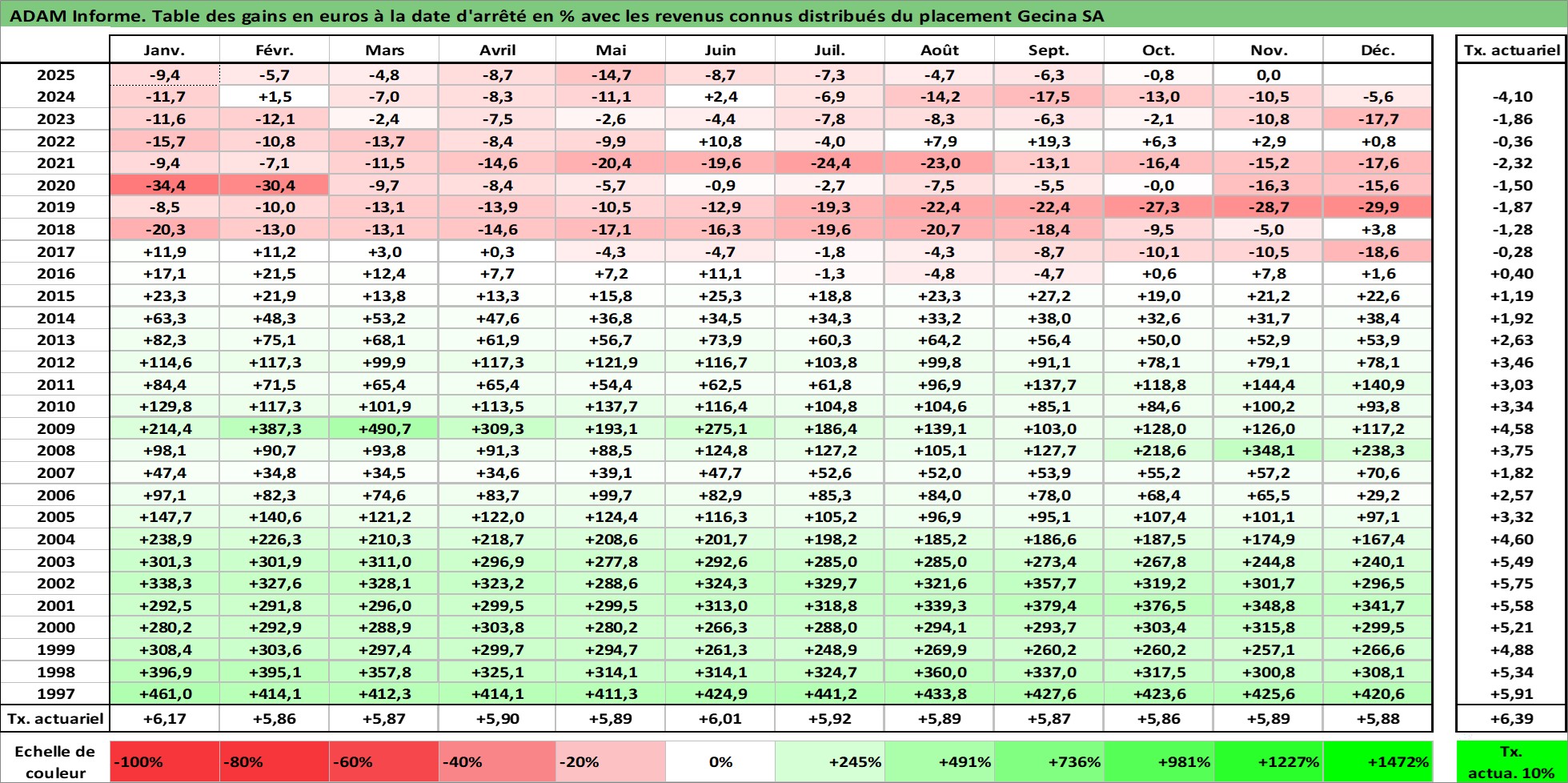Viewport: 1568px width, 783px height.
Task: Select the 2025 row label
Action: pyautogui.click(x=55, y=74)
